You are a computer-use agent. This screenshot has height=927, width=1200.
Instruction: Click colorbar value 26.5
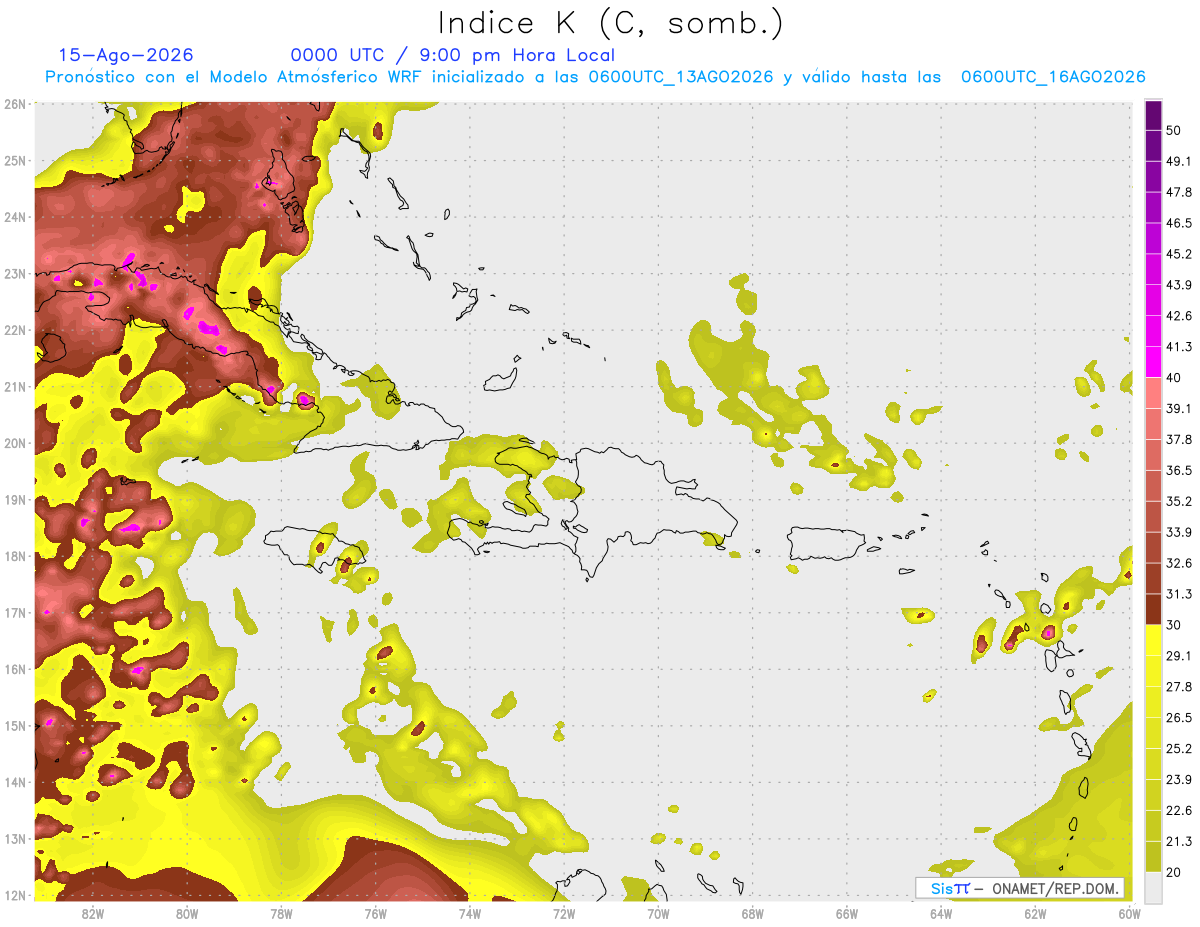click(x=1178, y=718)
